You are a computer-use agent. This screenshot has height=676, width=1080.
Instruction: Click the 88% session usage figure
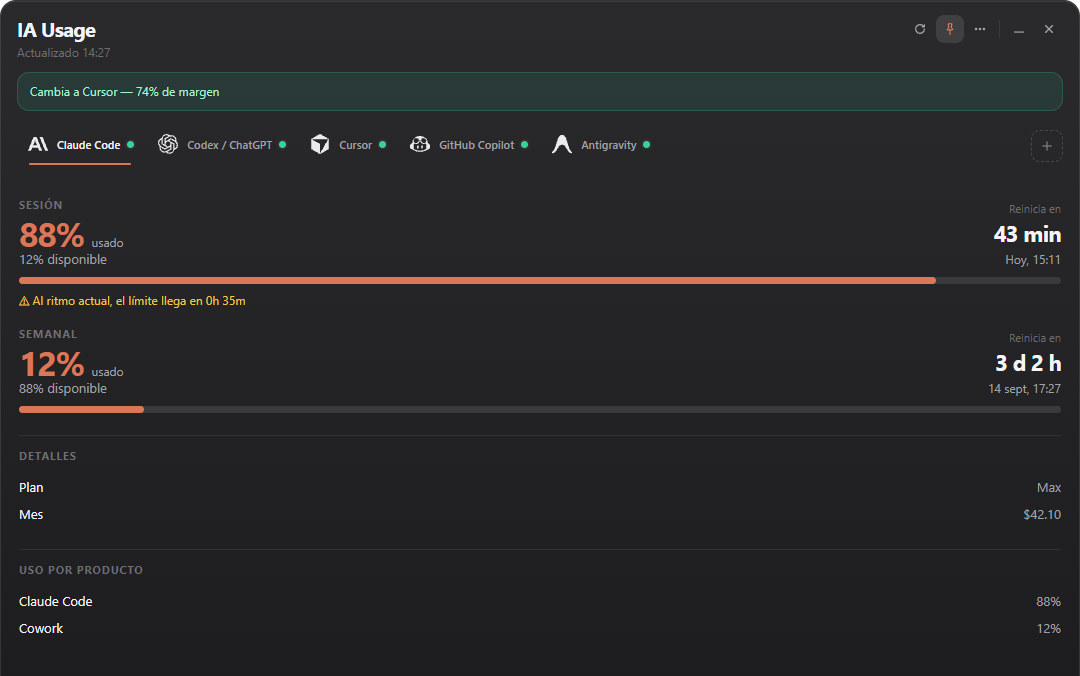point(52,235)
